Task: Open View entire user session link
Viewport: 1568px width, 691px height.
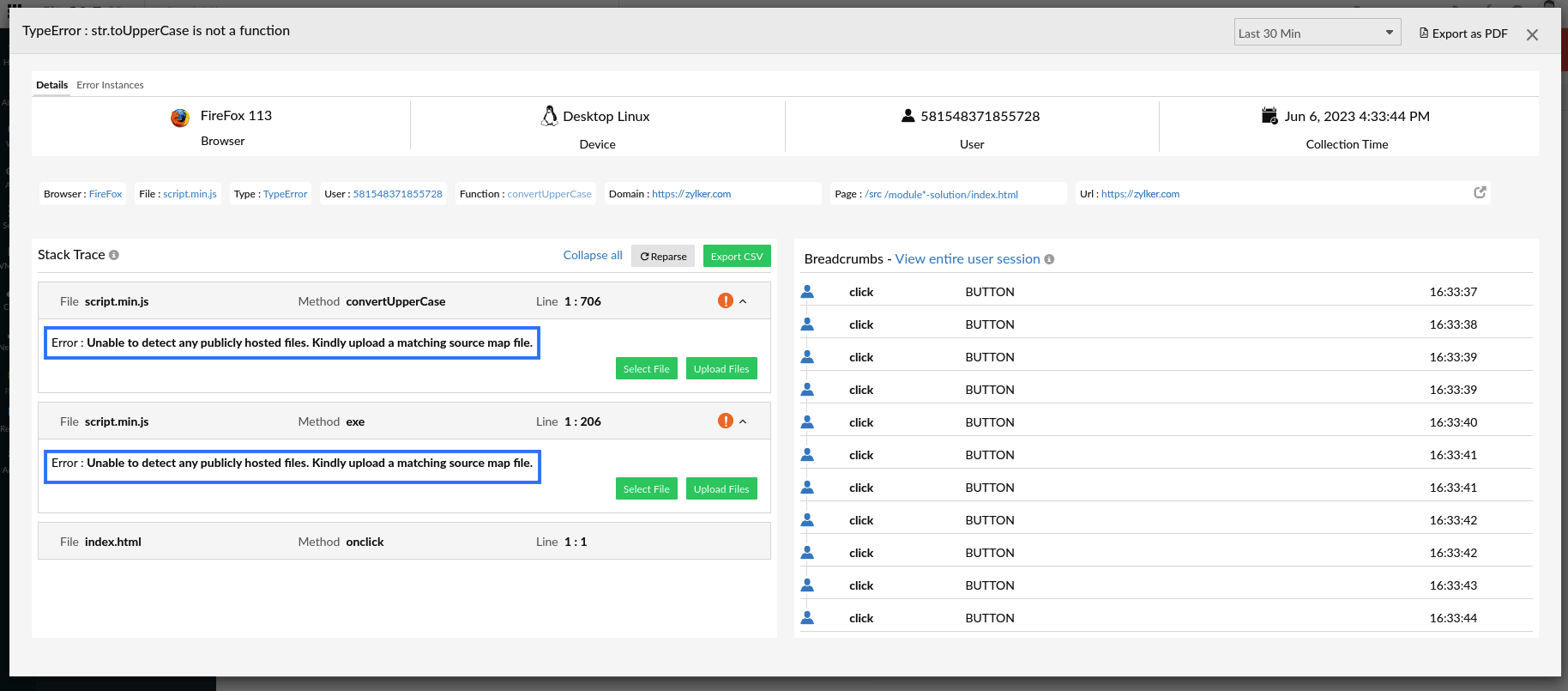Action: coord(967,259)
